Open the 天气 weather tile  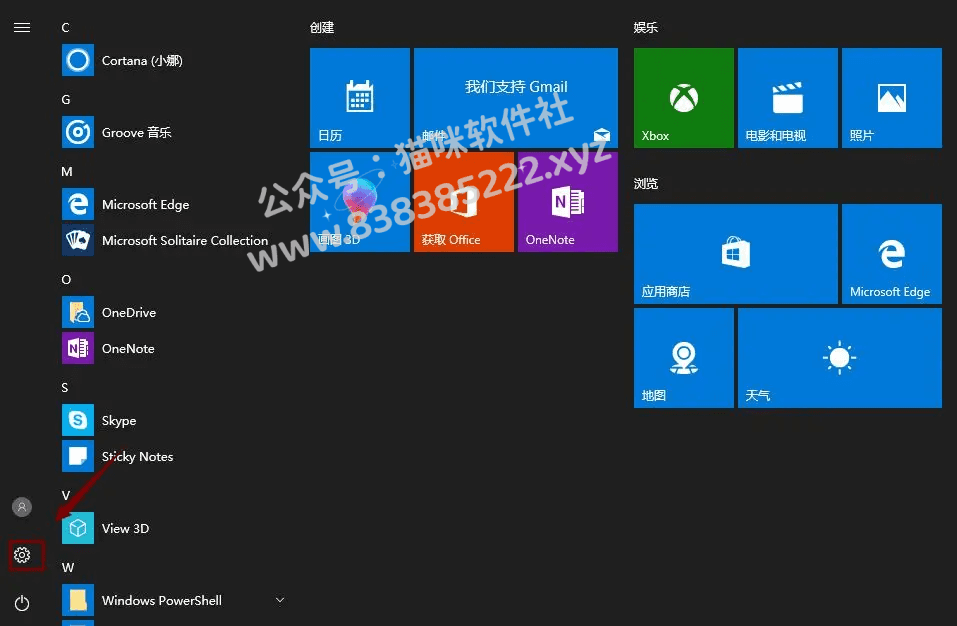tap(840, 358)
